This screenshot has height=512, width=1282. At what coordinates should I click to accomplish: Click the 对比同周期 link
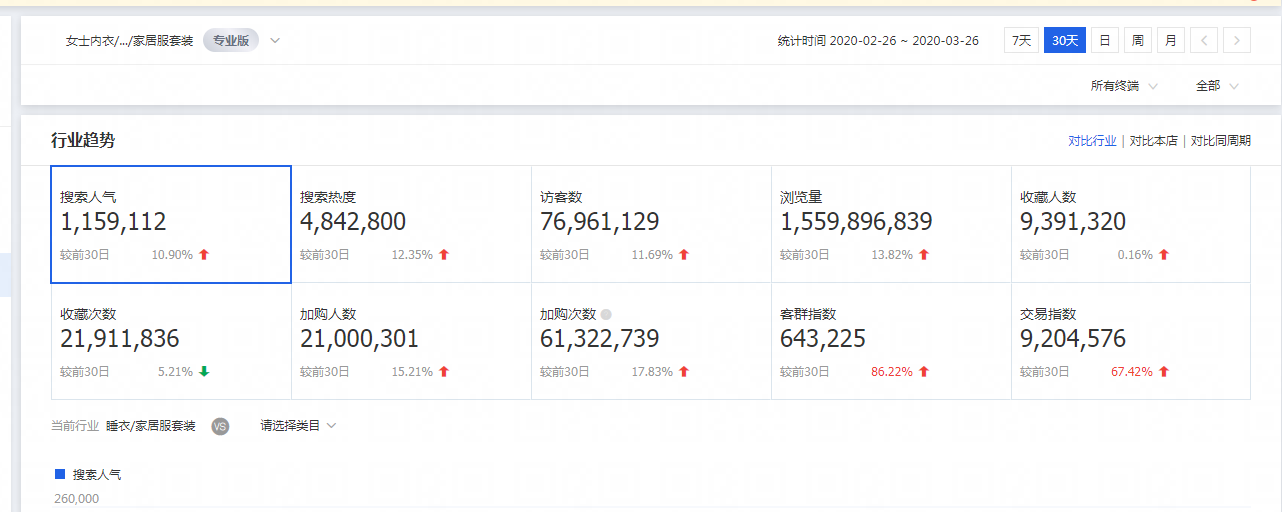point(1220,141)
